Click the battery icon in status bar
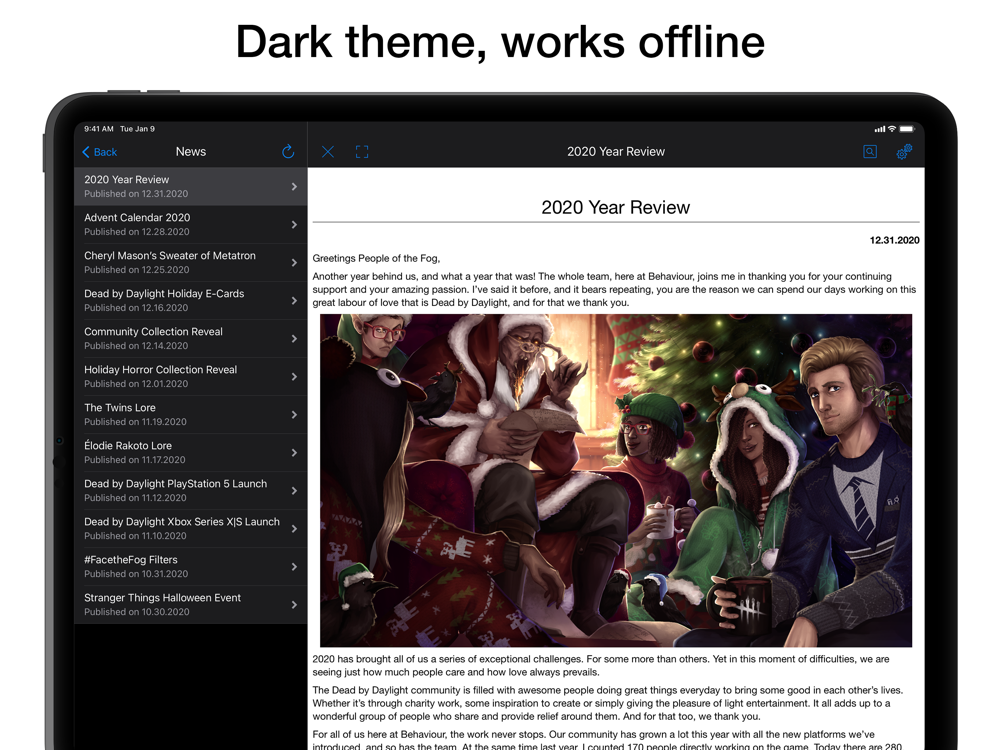 click(x=907, y=129)
